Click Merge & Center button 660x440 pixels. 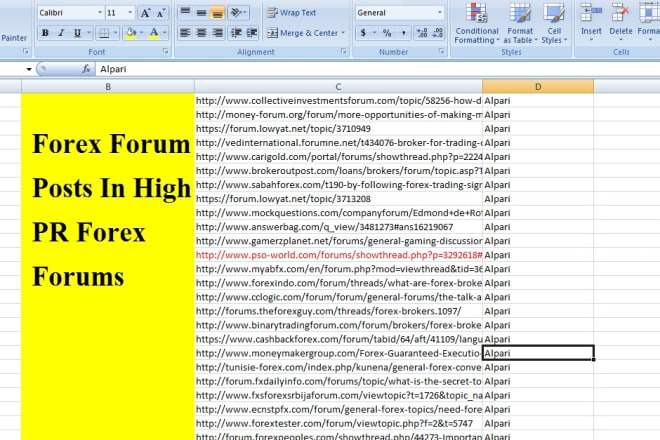[x=302, y=33]
